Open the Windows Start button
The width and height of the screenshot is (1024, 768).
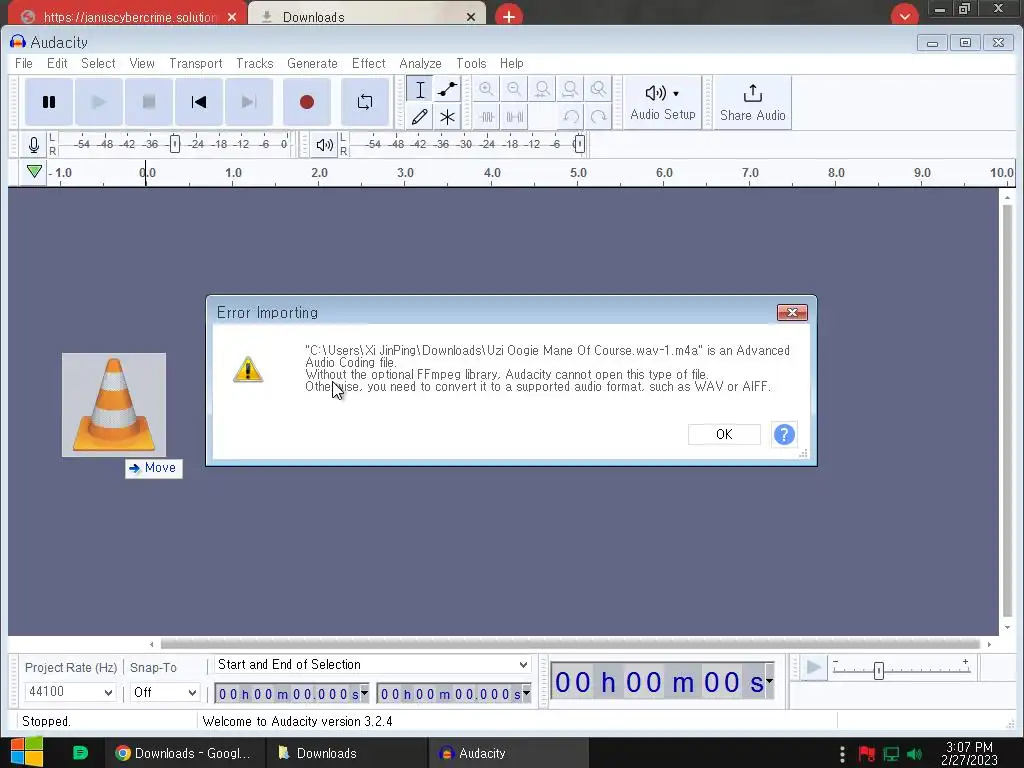coord(27,752)
